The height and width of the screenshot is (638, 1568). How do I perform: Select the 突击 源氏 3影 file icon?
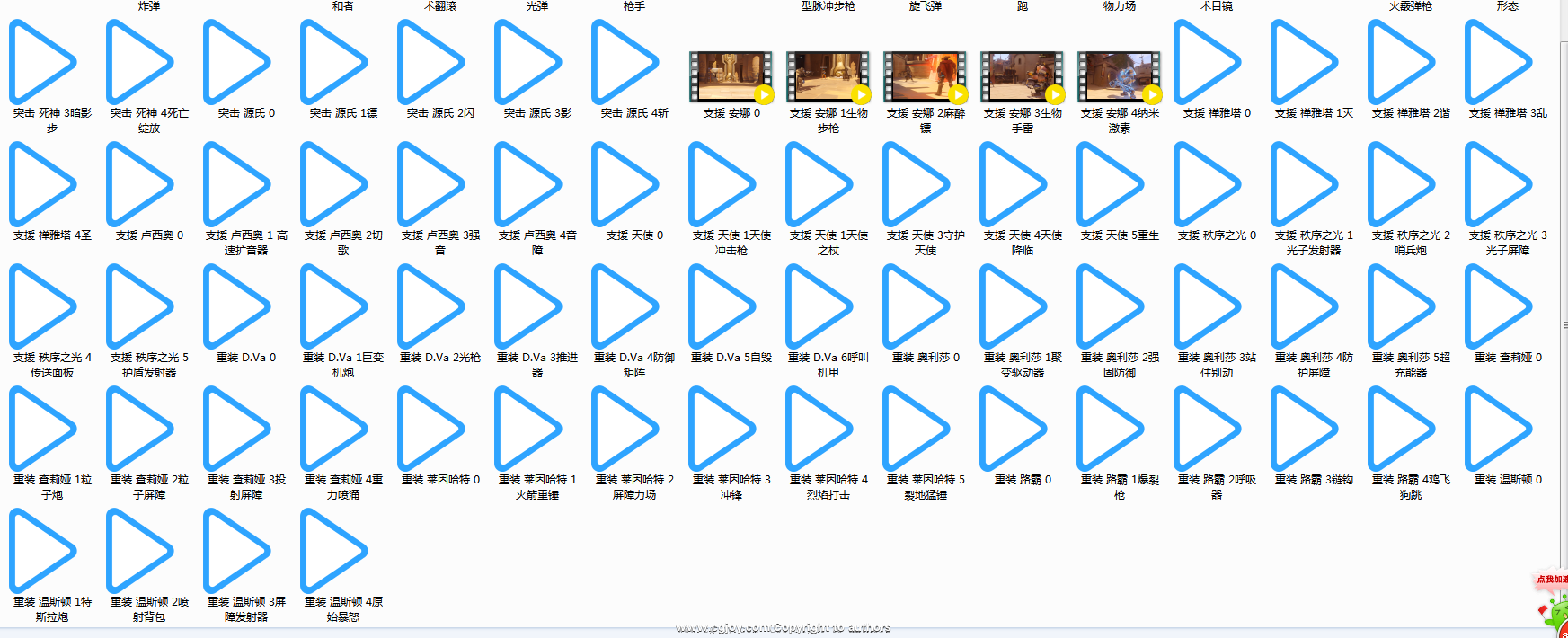[528, 62]
